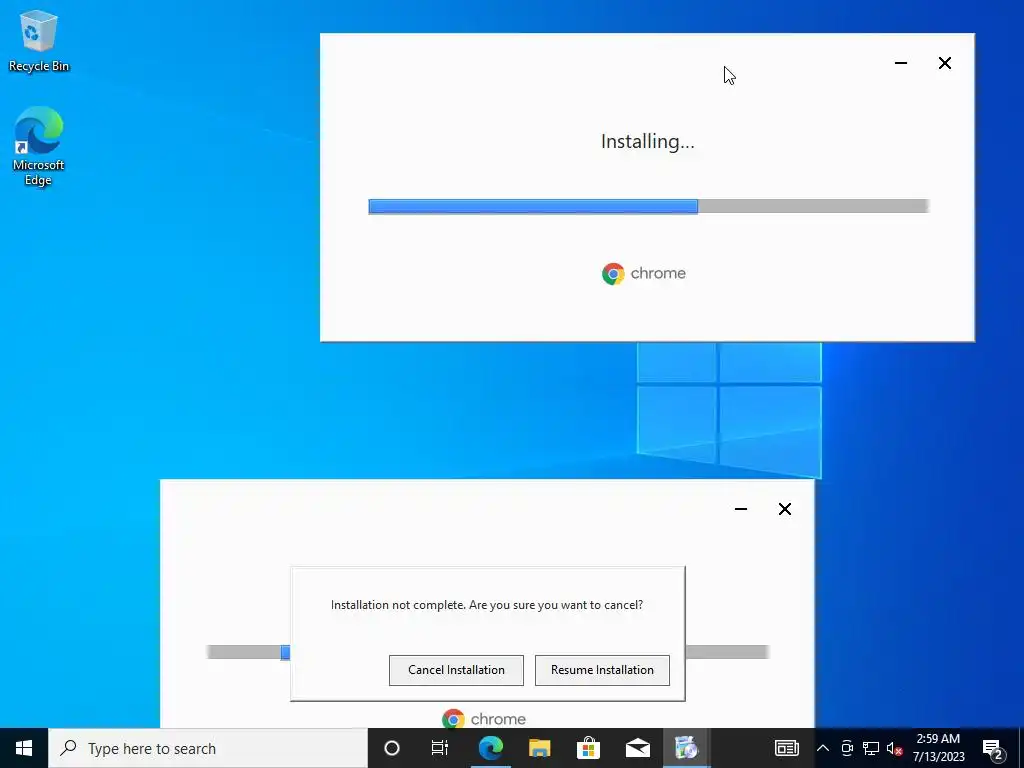Minimize the top Installing window
The height and width of the screenshot is (768, 1024).
[x=901, y=63]
